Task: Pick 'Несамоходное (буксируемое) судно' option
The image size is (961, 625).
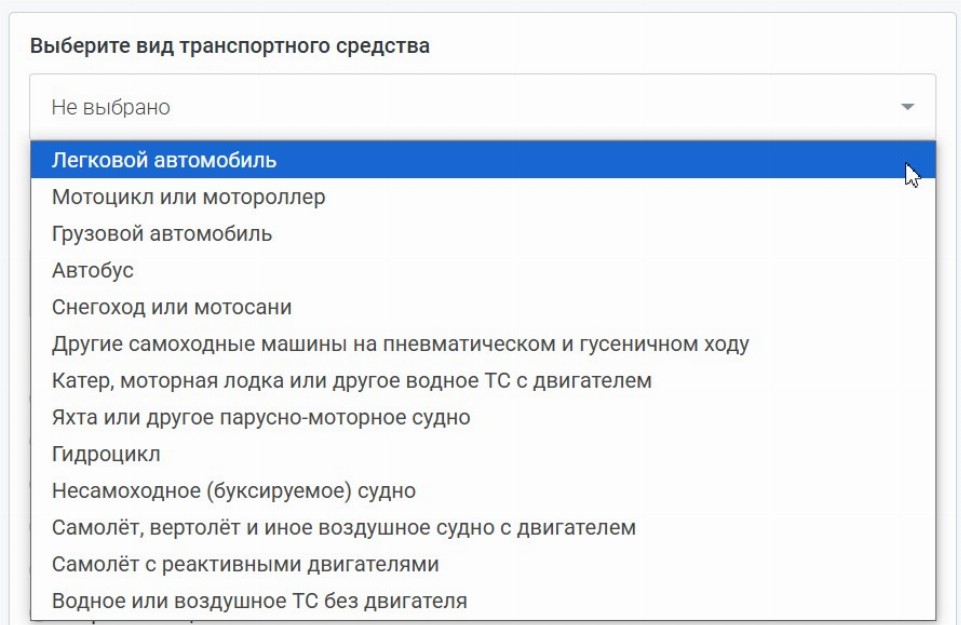Action: point(234,491)
